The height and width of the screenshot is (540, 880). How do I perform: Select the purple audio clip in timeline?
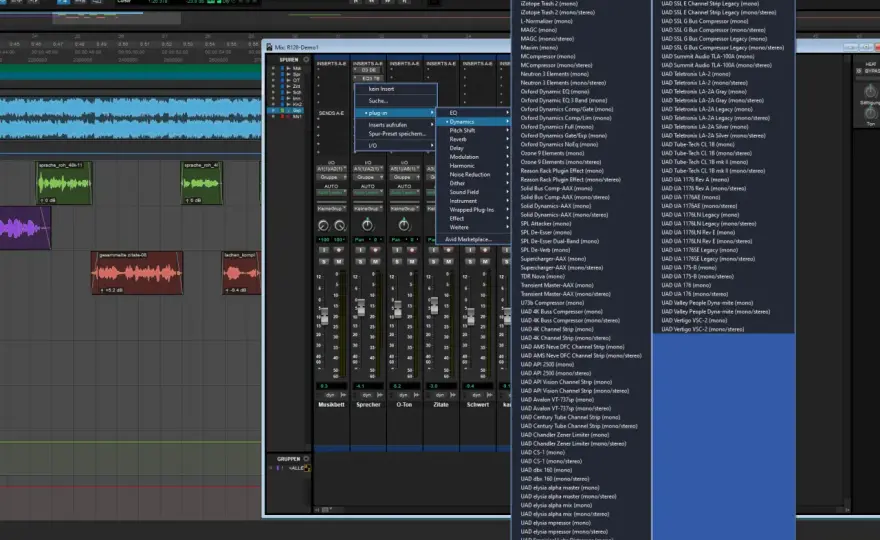pos(25,228)
